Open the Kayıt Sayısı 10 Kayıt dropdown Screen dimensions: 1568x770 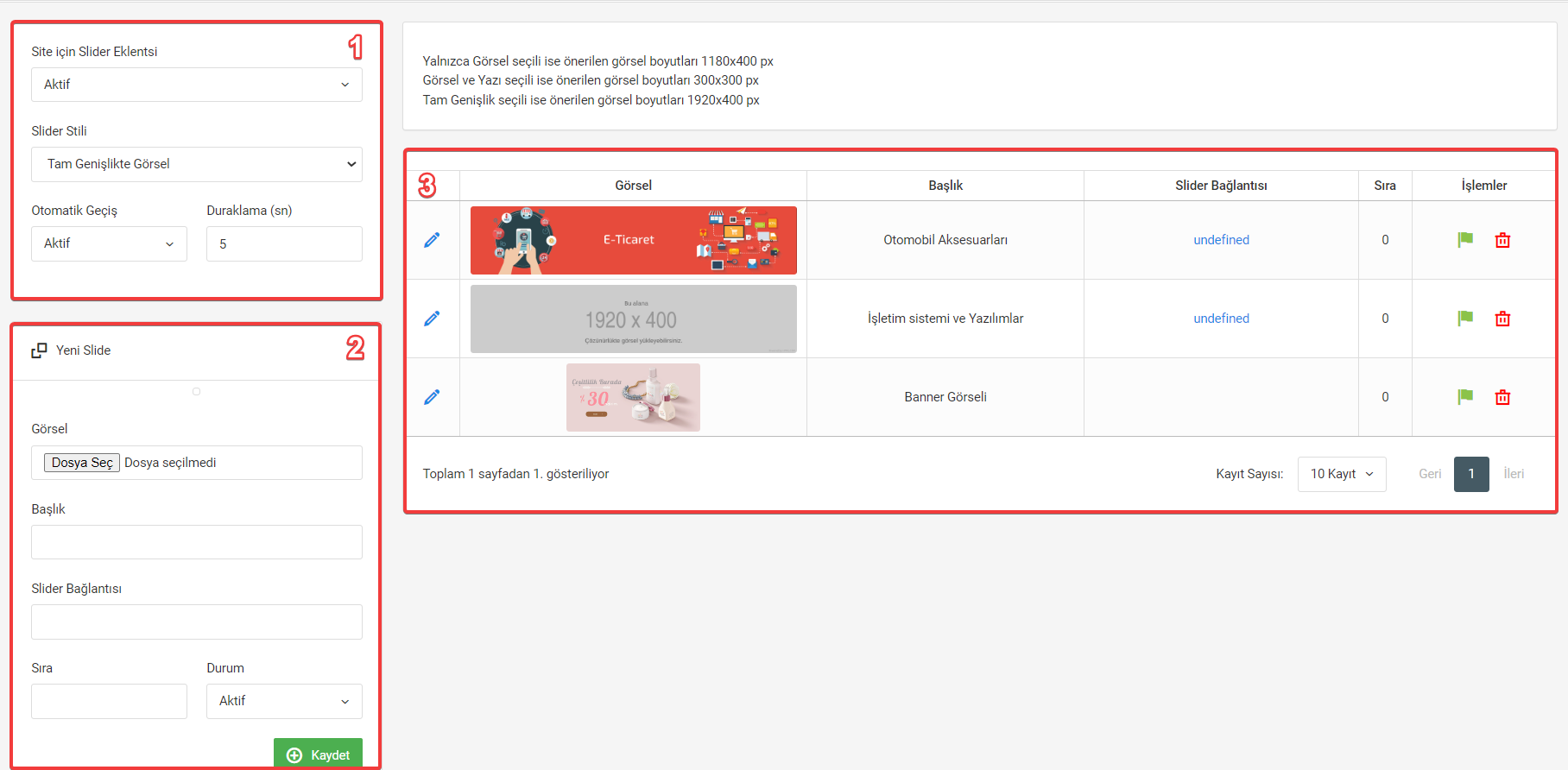pyautogui.click(x=1342, y=474)
